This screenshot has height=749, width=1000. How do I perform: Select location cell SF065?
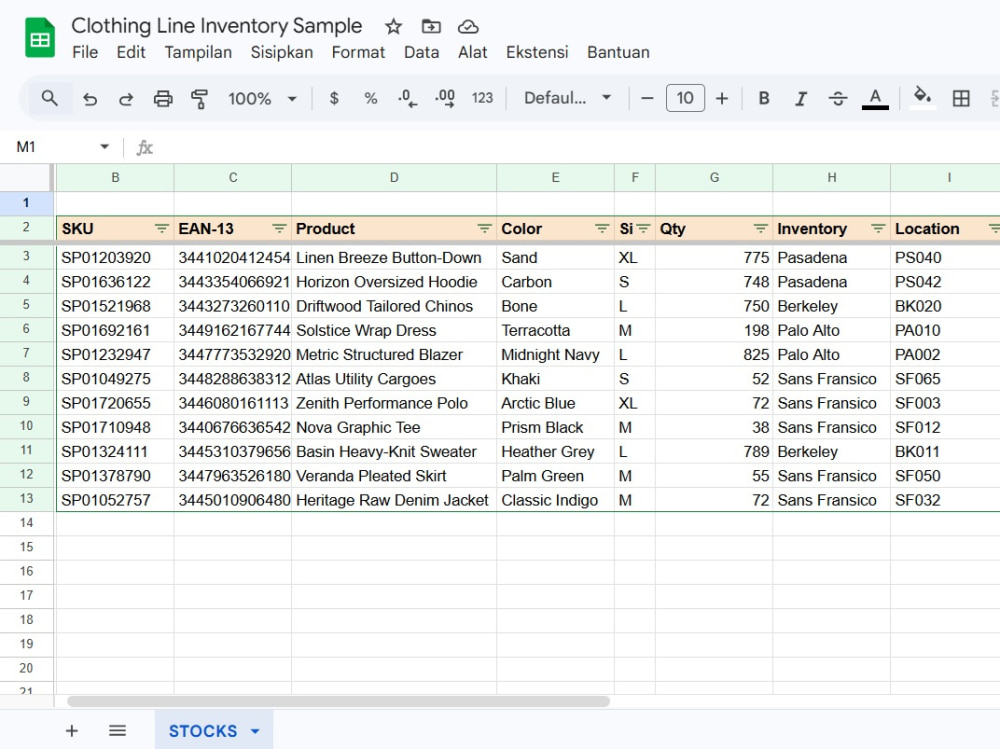click(945, 378)
